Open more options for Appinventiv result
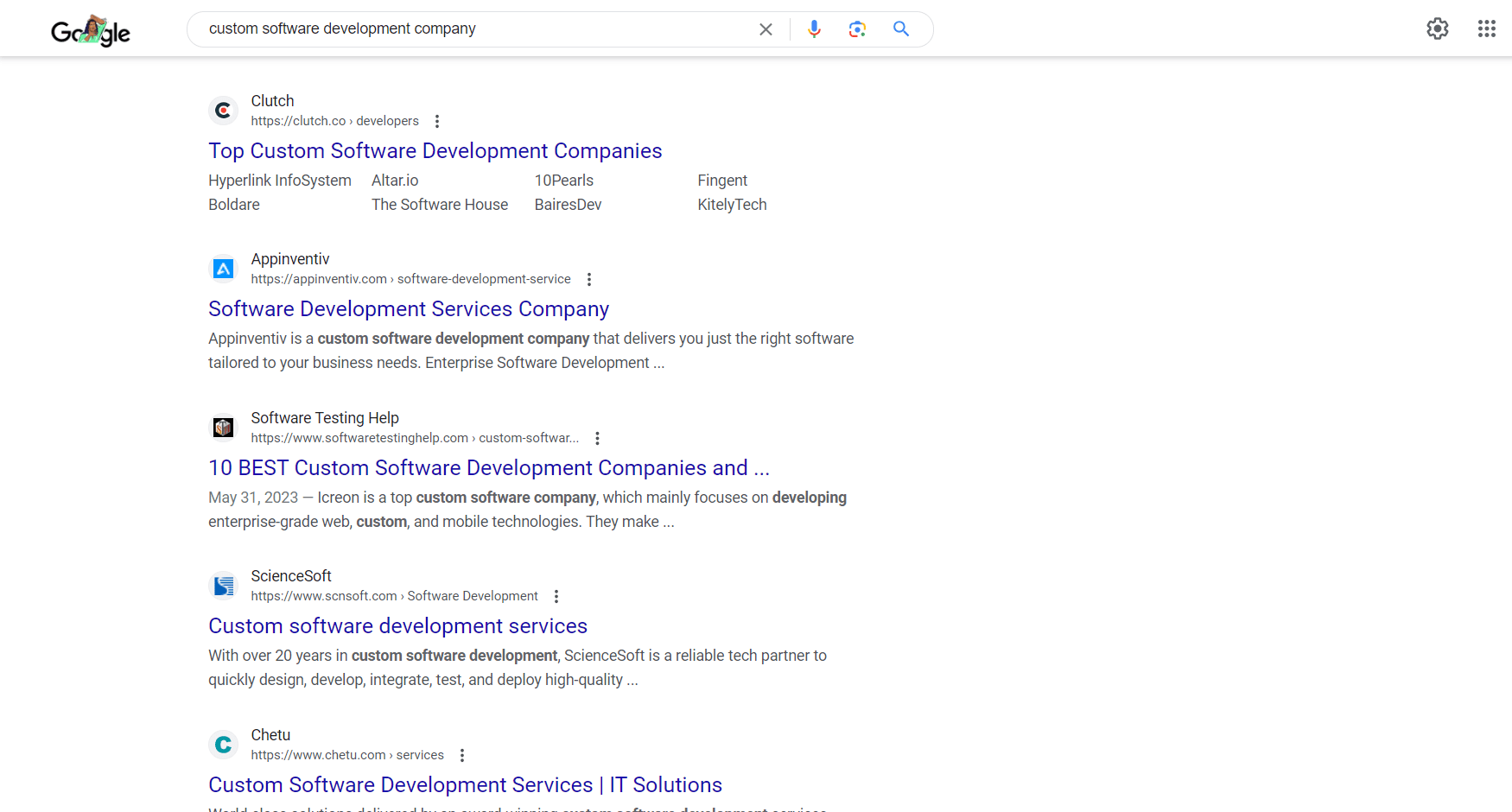 [x=589, y=279]
